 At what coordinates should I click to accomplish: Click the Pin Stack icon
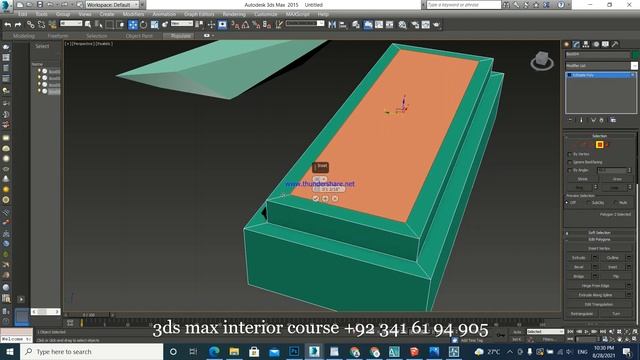coord(570,120)
